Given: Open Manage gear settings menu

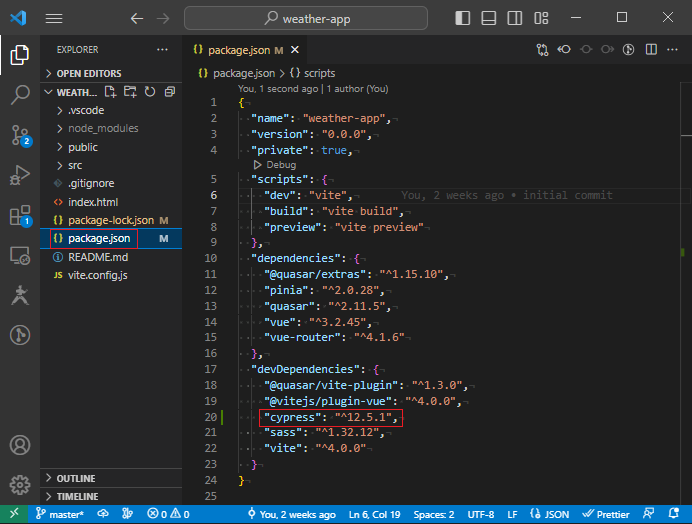Looking at the screenshot, I should point(20,485).
